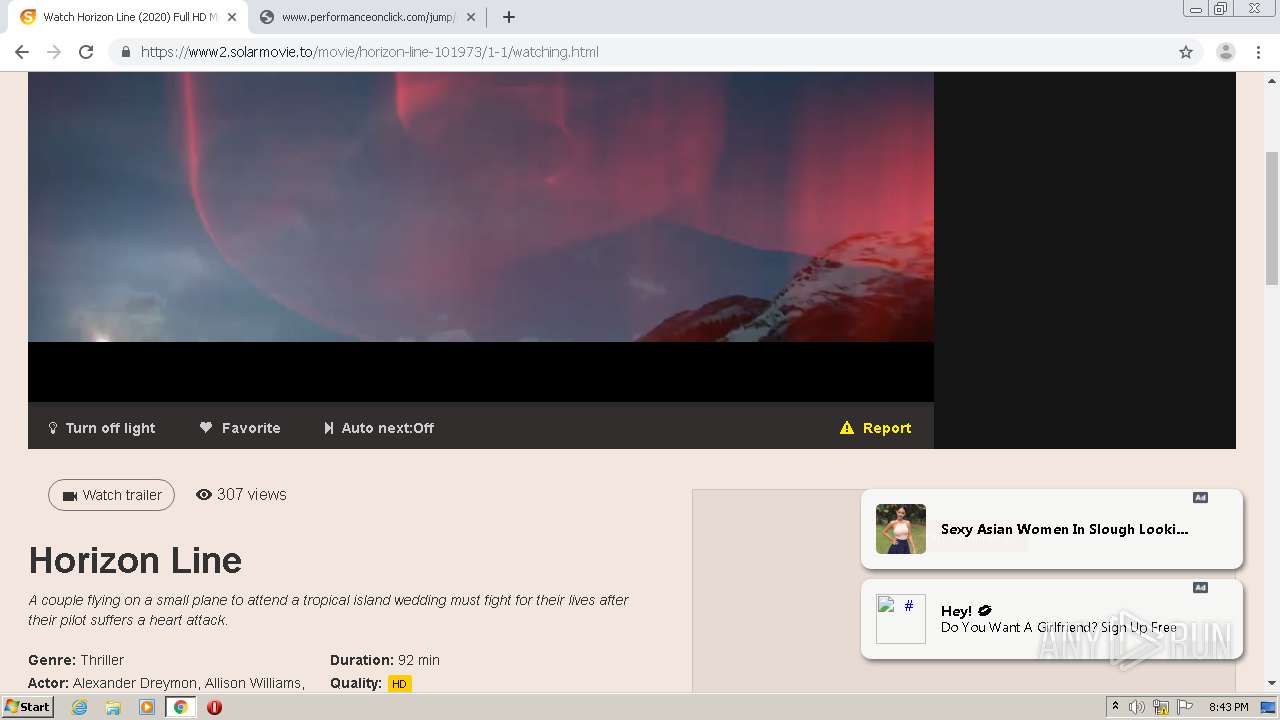The image size is (1280, 720).
Task: Switch to the performanceonclick.com tab
Action: click(368, 17)
